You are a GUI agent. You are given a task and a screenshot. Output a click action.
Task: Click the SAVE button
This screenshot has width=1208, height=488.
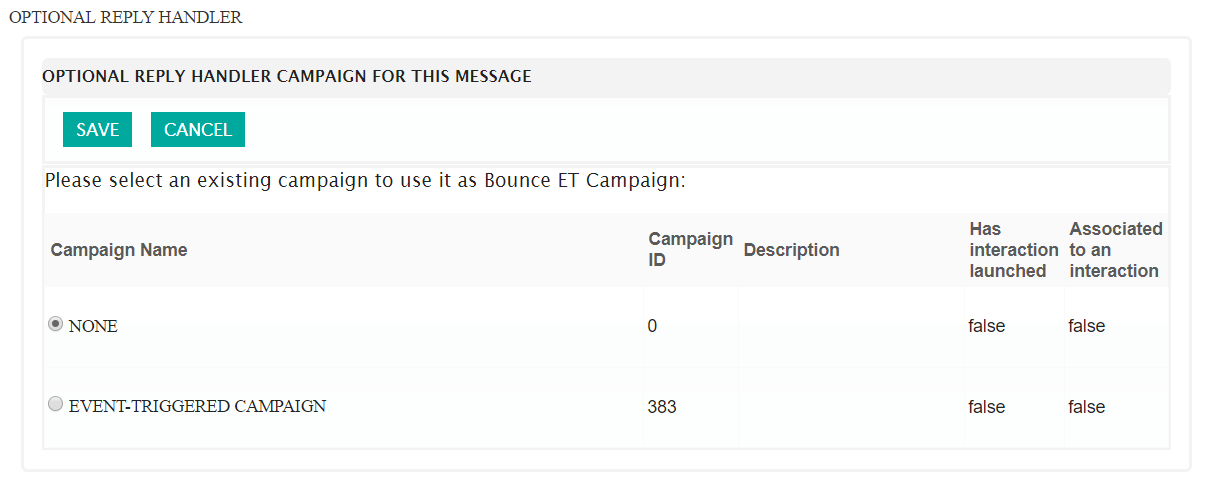pos(97,130)
